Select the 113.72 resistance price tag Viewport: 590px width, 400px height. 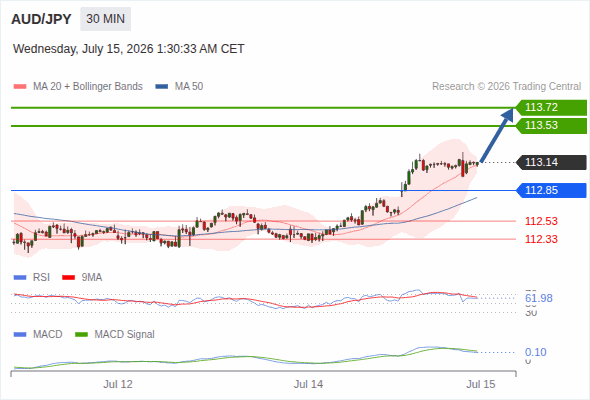click(551, 108)
